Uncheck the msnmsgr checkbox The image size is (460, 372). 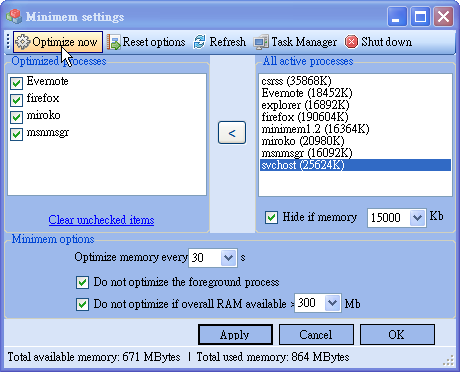click(x=16, y=134)
